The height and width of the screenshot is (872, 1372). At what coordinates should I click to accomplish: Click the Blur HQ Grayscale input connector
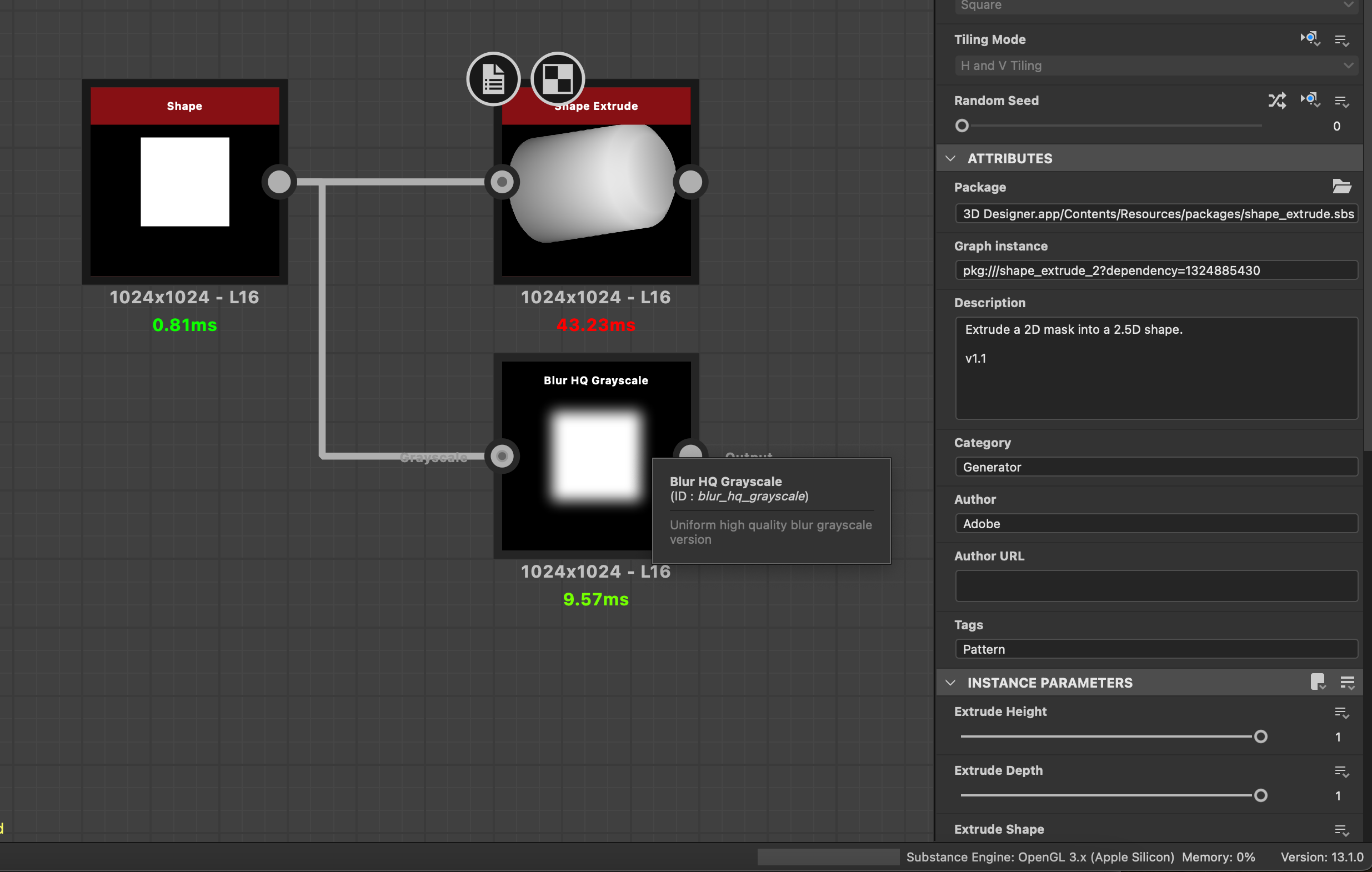point(502,456)
